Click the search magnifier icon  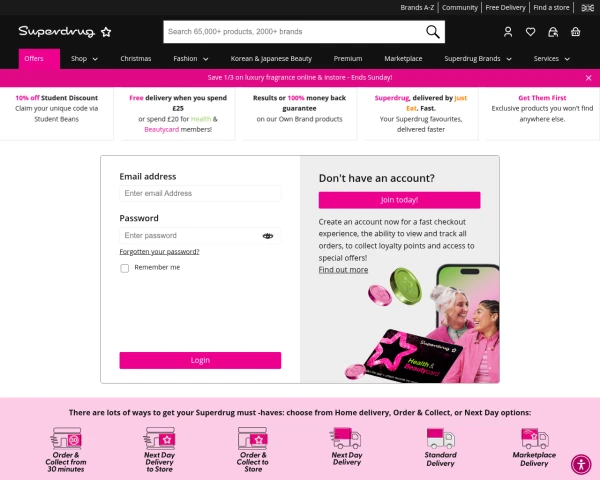(x=433, y=32)
